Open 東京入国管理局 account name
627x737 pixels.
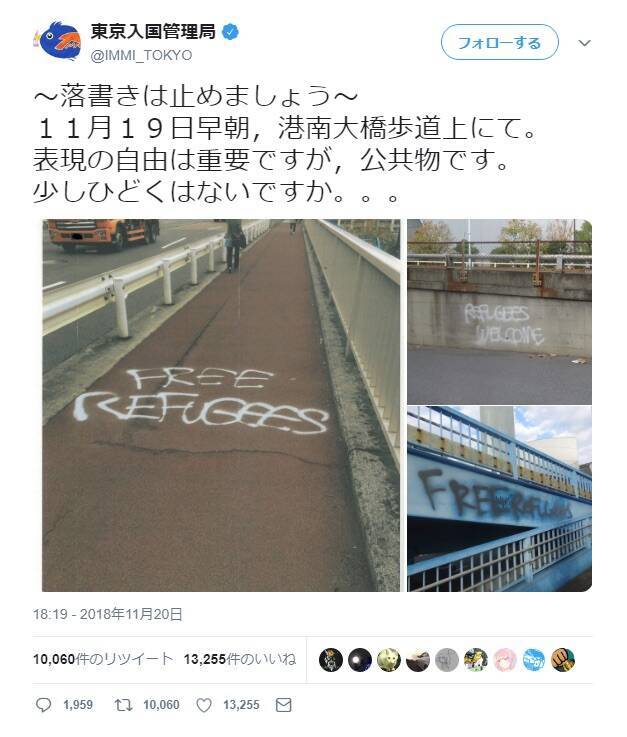click(153, 32)
